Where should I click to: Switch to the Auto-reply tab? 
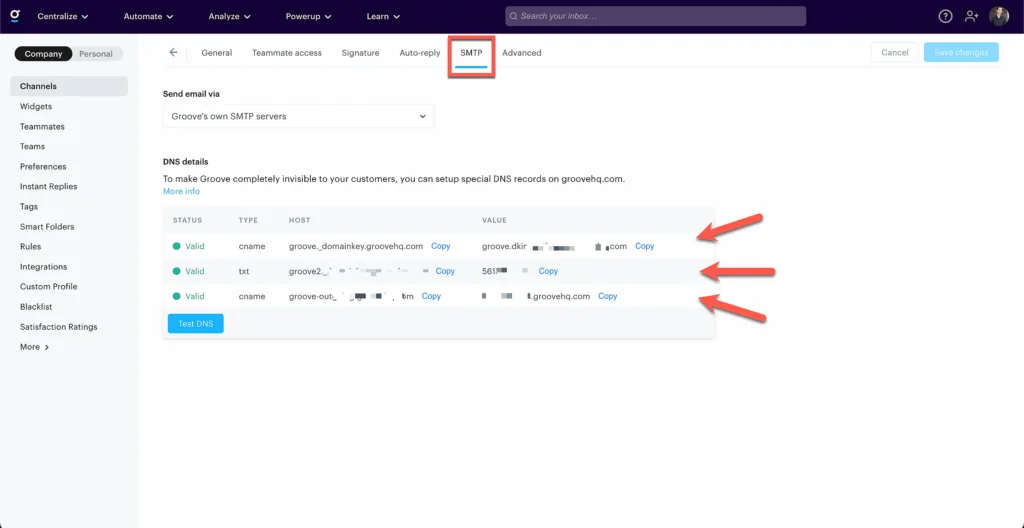coord(420,53)
